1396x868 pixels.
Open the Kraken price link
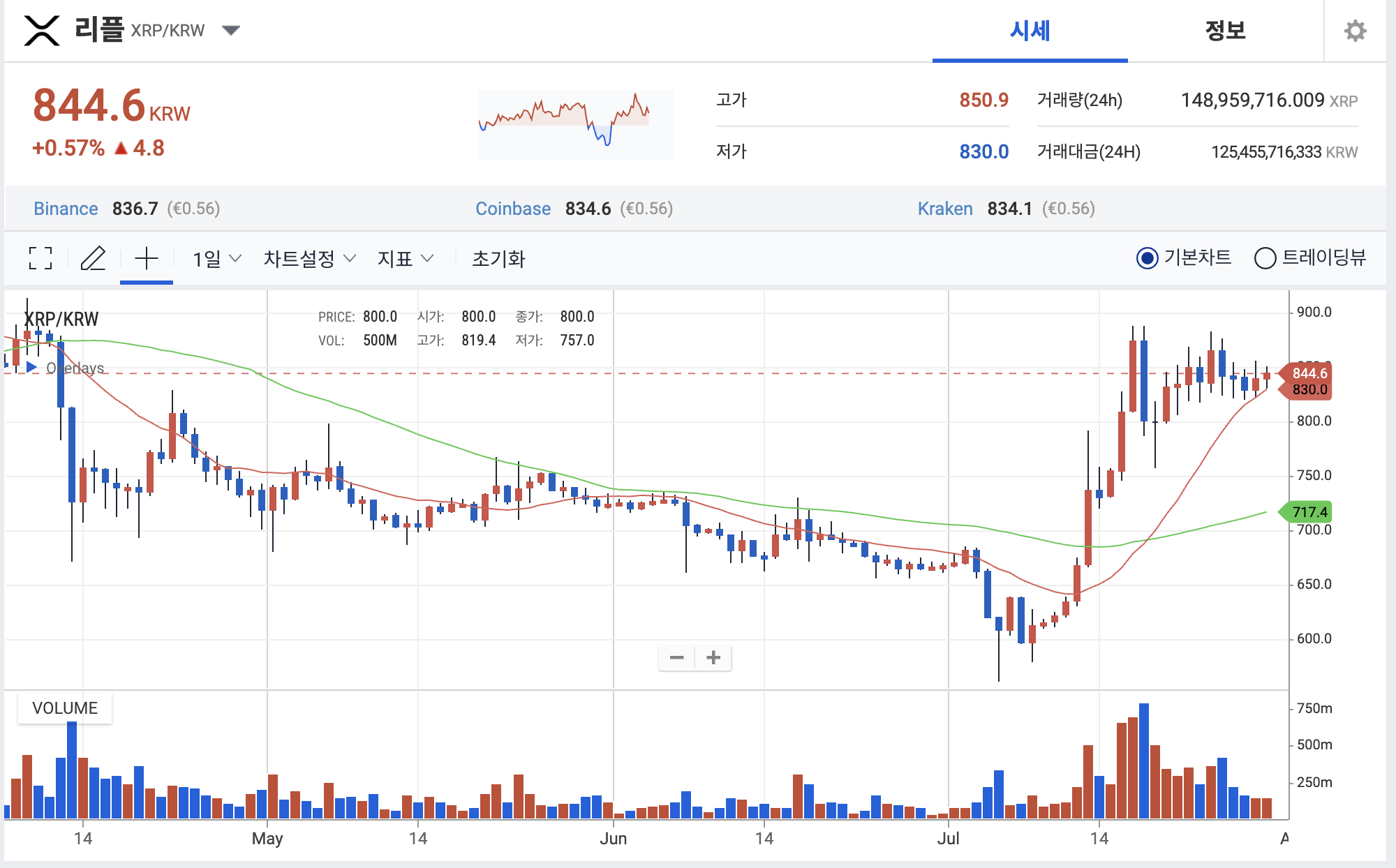[944, 209]
